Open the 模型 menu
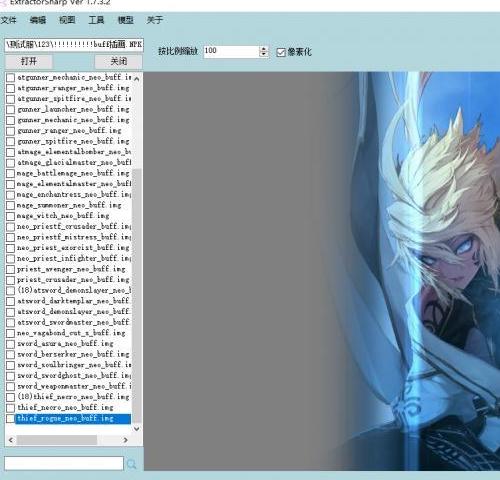This screenshot has height=480, width=500. [126, 20]
